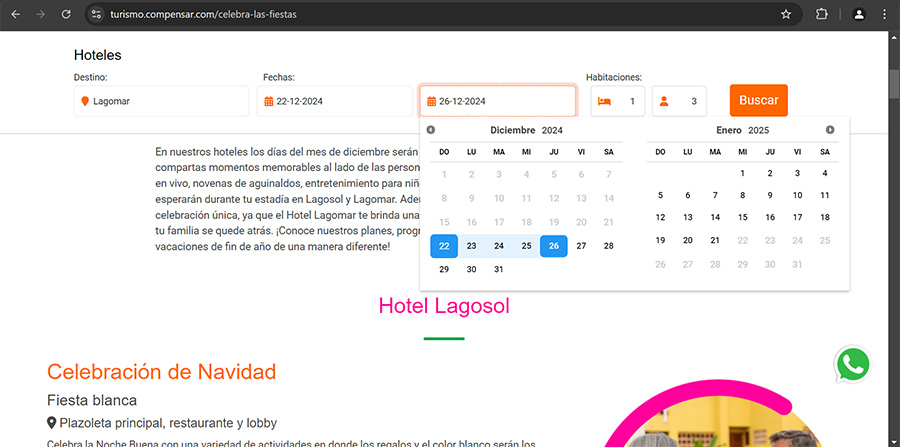The width and height of the screenshot is (900, 447).
Task: Select December 22 in the calendar
Action: (x=444, y=246)
